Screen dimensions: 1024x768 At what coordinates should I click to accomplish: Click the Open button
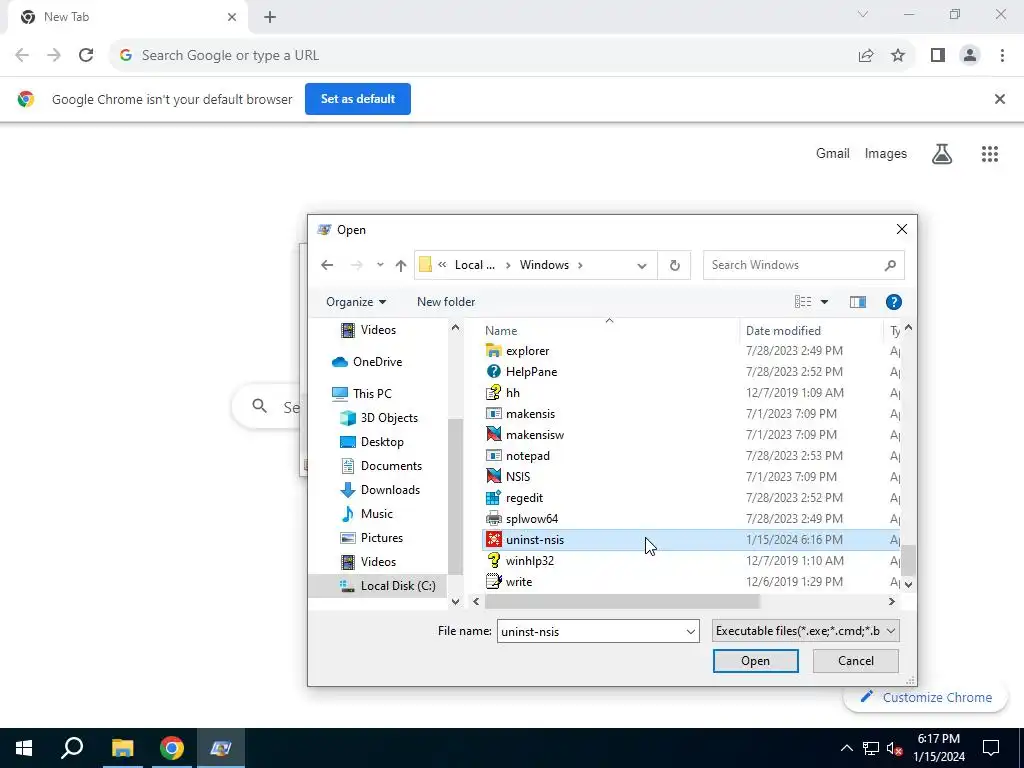click(756, 661)
